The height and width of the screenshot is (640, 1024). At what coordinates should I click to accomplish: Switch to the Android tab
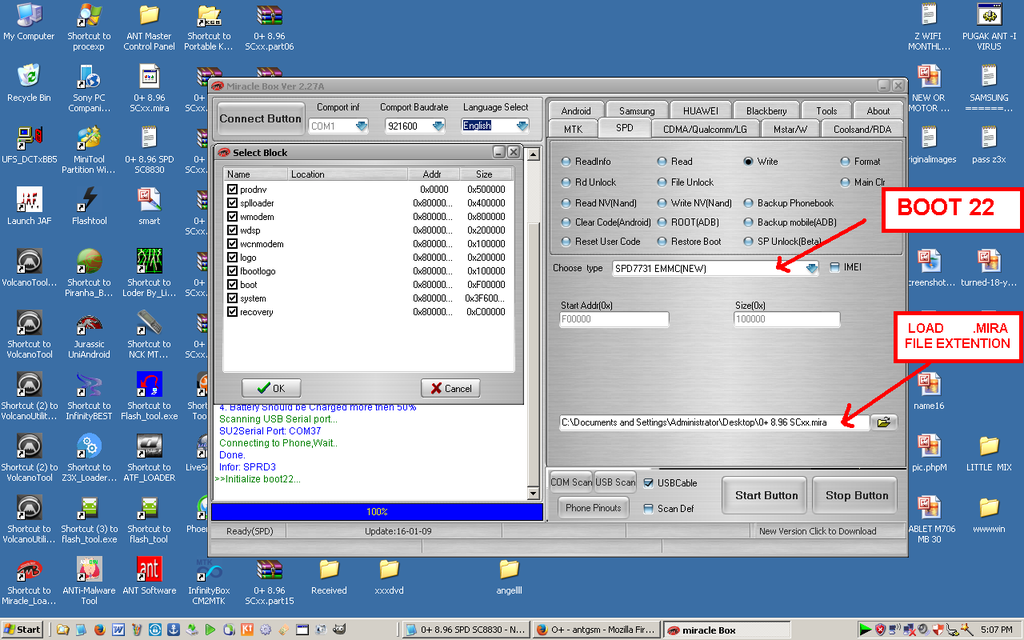[x=576, y=110]
